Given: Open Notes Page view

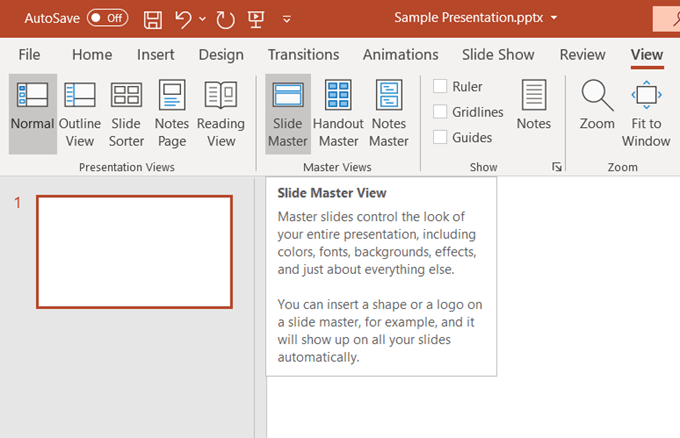Looking at the screenshot, I should (x=172, y=114).
